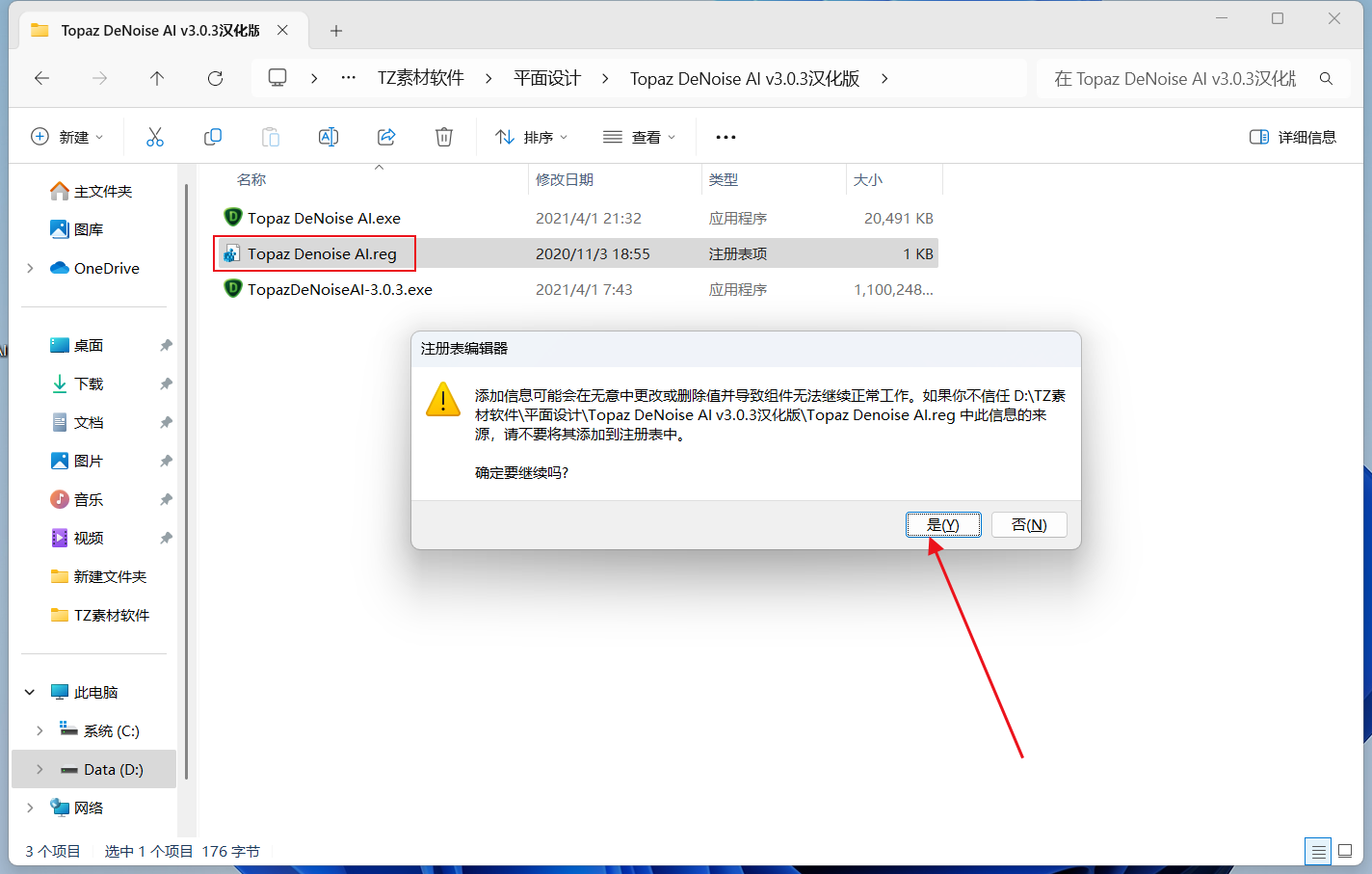The width and height of the screenshot is (1372, 874).
Task: Click the Cut scissors icon
Action: point(155,137)
